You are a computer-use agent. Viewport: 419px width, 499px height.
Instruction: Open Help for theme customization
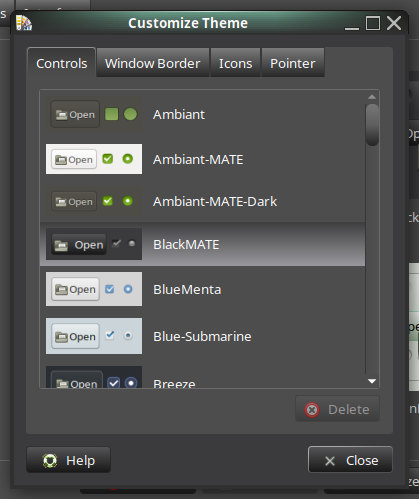tap(68, 460)
